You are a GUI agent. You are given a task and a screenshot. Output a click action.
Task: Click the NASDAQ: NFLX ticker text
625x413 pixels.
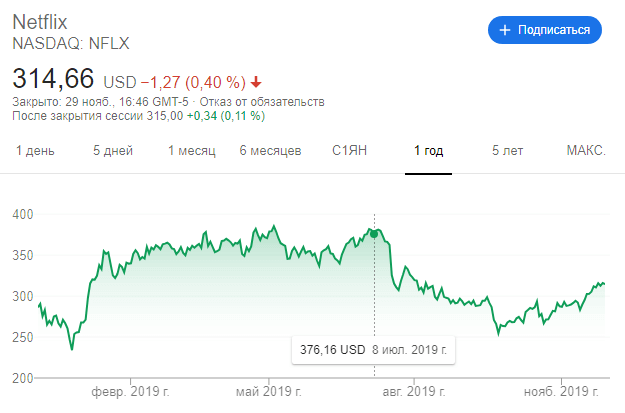click(x=71, y=43)
